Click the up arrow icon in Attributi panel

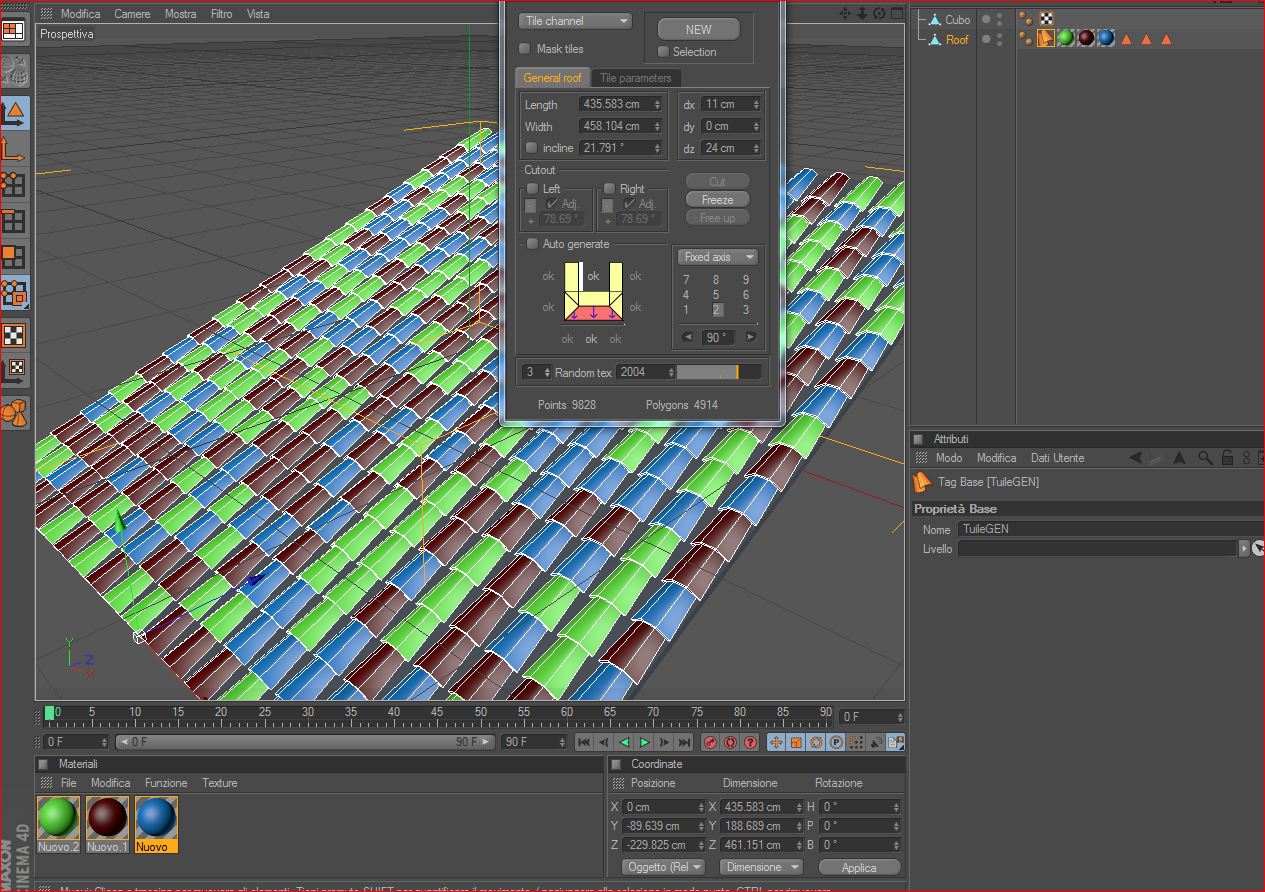(x=1180, y=458)
